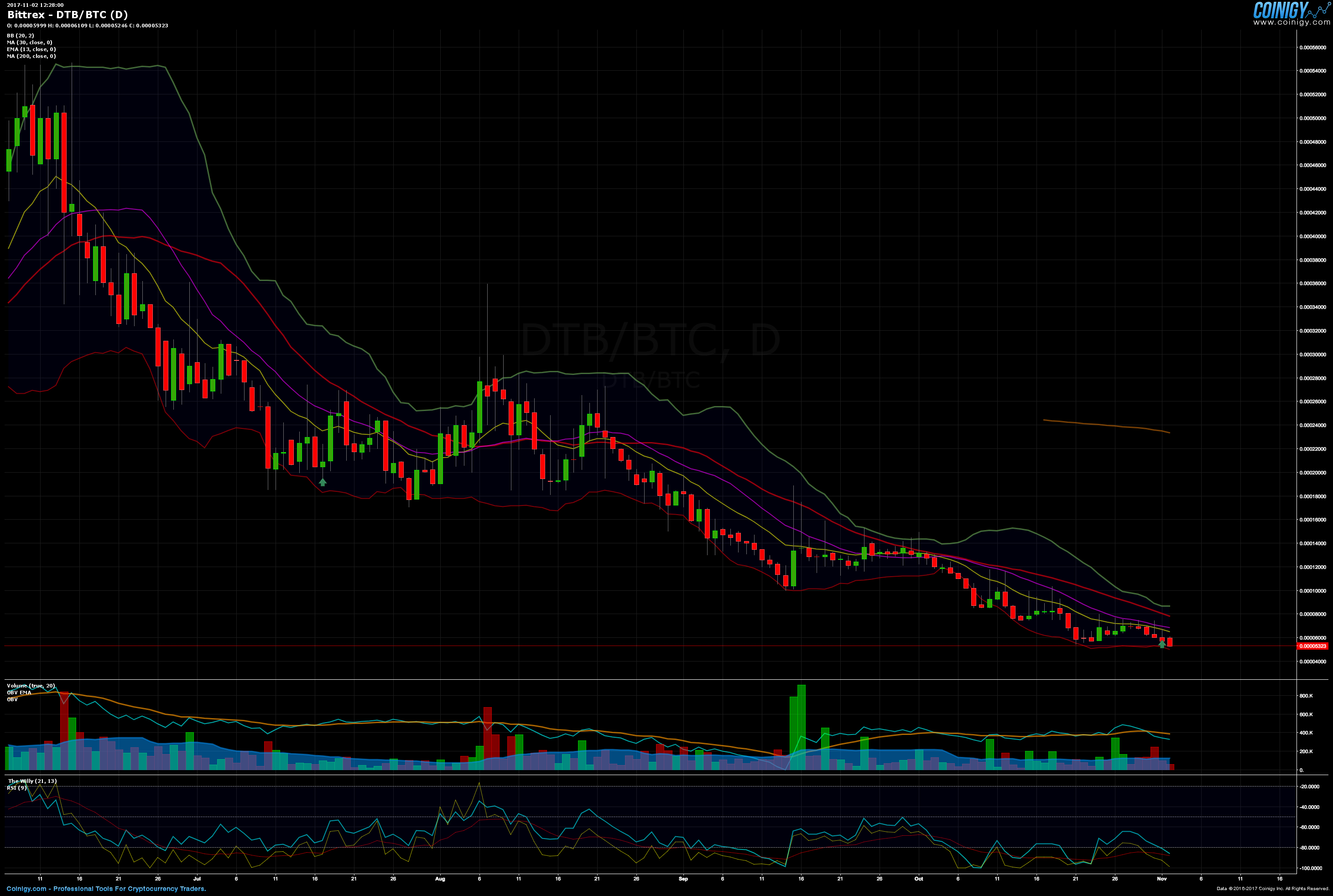This screenshot has width=1333, height=896.
Task: Click the 0.00056000 price axis label
Action: (x=1312, y=47)
